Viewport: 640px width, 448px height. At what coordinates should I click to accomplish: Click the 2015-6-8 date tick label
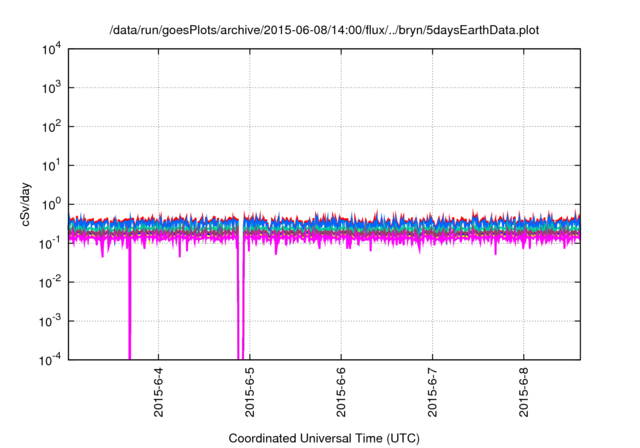[x=524, y=392]
